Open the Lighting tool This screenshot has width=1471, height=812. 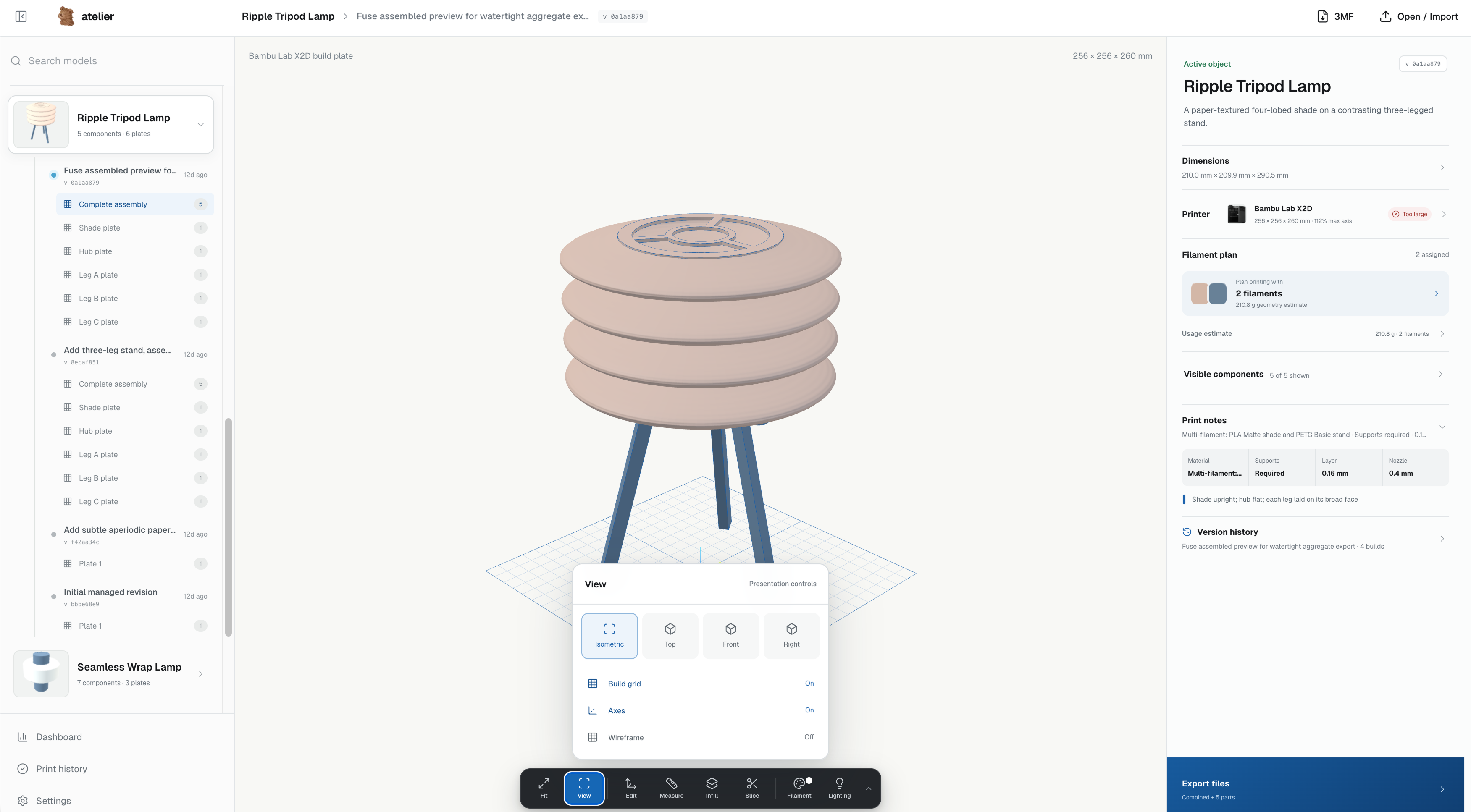(x=839, y=788)
